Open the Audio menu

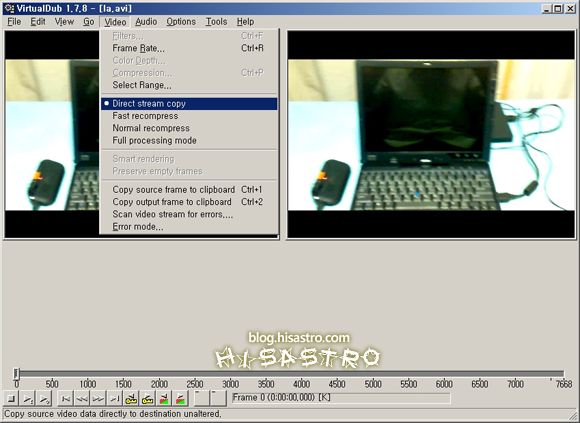(x=146, y=22)
